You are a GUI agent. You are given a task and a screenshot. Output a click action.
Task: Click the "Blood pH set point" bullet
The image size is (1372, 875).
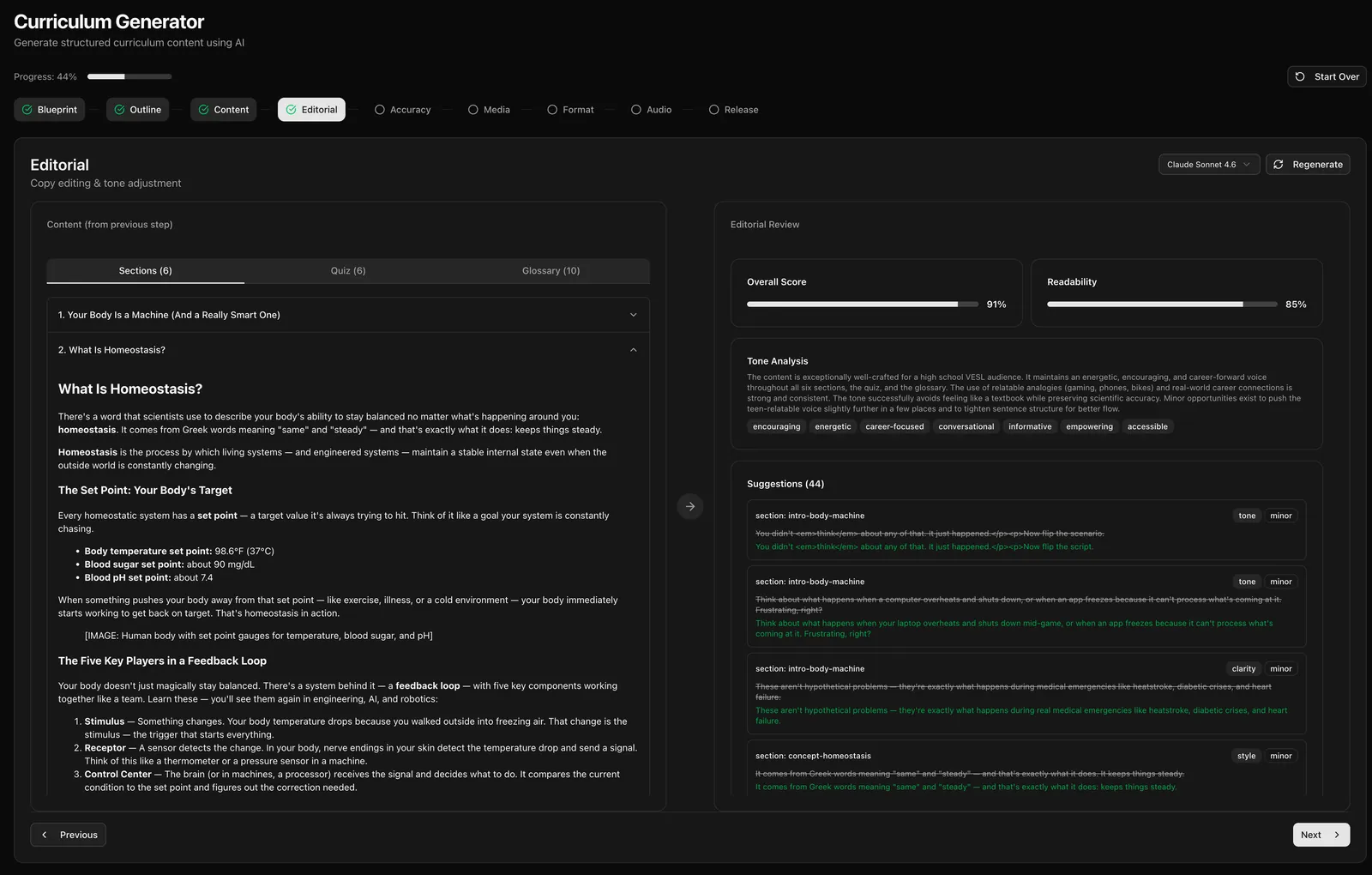point(148,577)
